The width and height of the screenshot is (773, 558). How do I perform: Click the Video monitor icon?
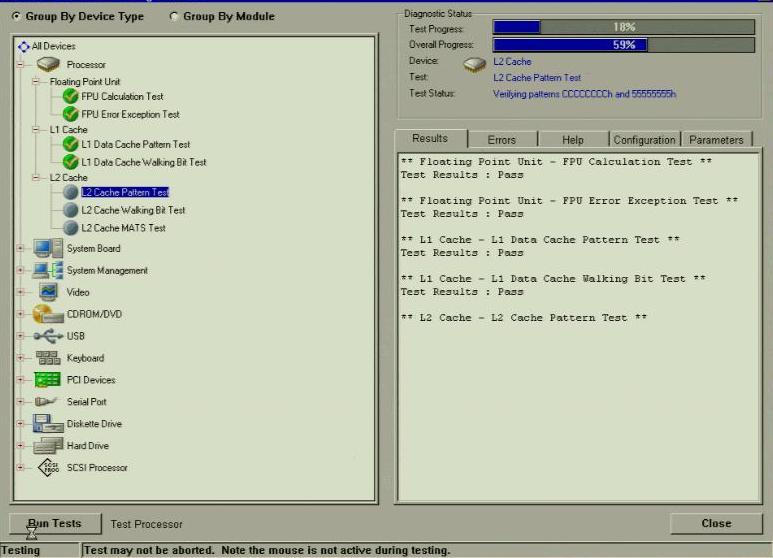(48, 292)
